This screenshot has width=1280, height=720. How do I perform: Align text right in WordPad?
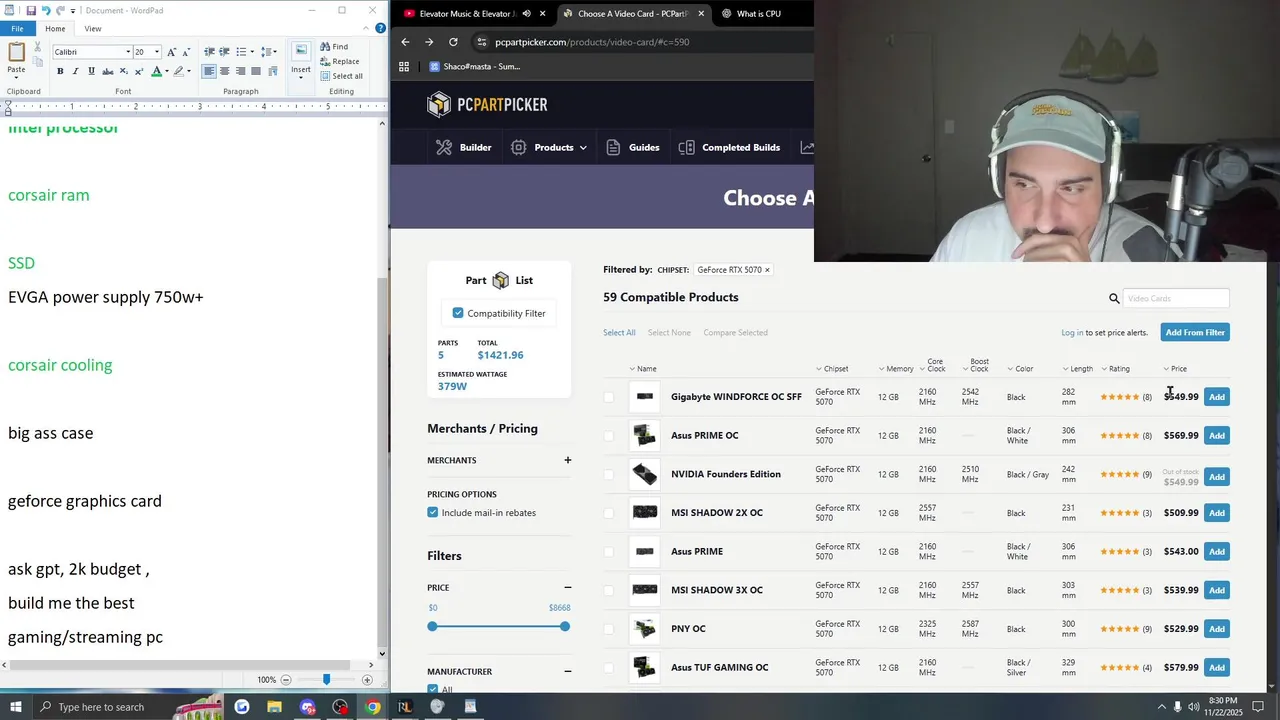[240, 71]
